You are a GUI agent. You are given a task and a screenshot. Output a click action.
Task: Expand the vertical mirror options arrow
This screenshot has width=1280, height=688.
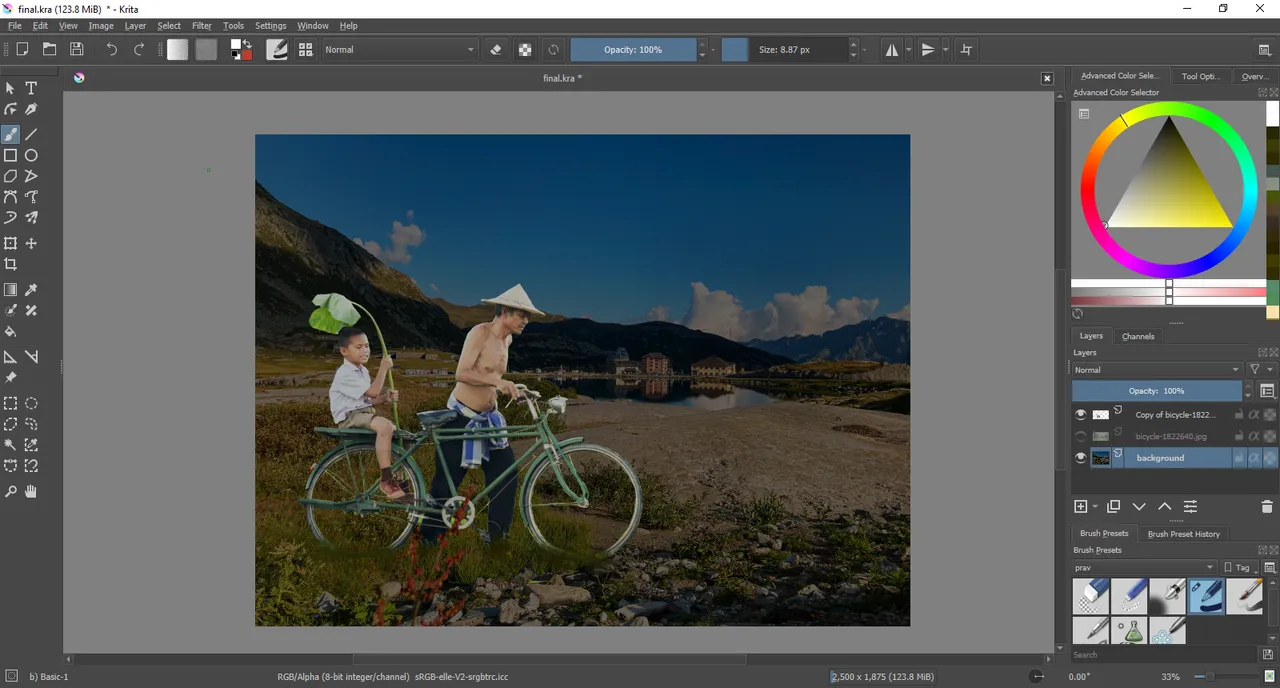945,49
